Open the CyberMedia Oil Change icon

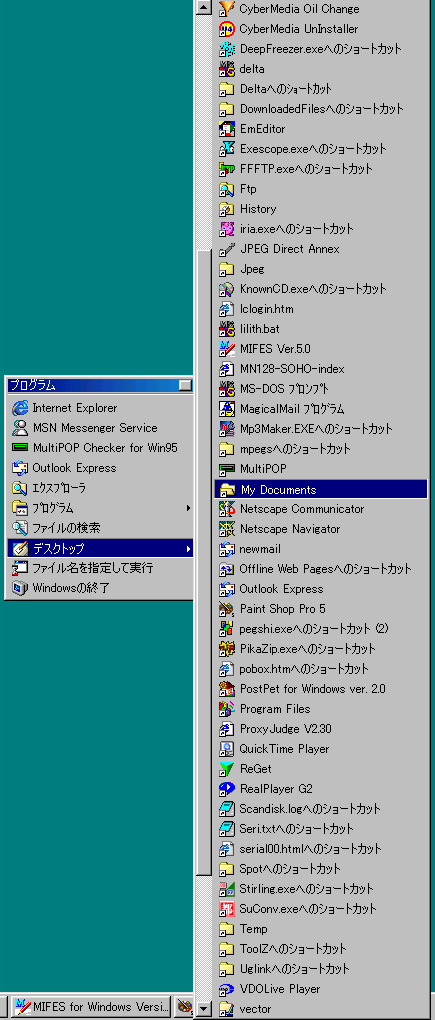click(226, 8)
